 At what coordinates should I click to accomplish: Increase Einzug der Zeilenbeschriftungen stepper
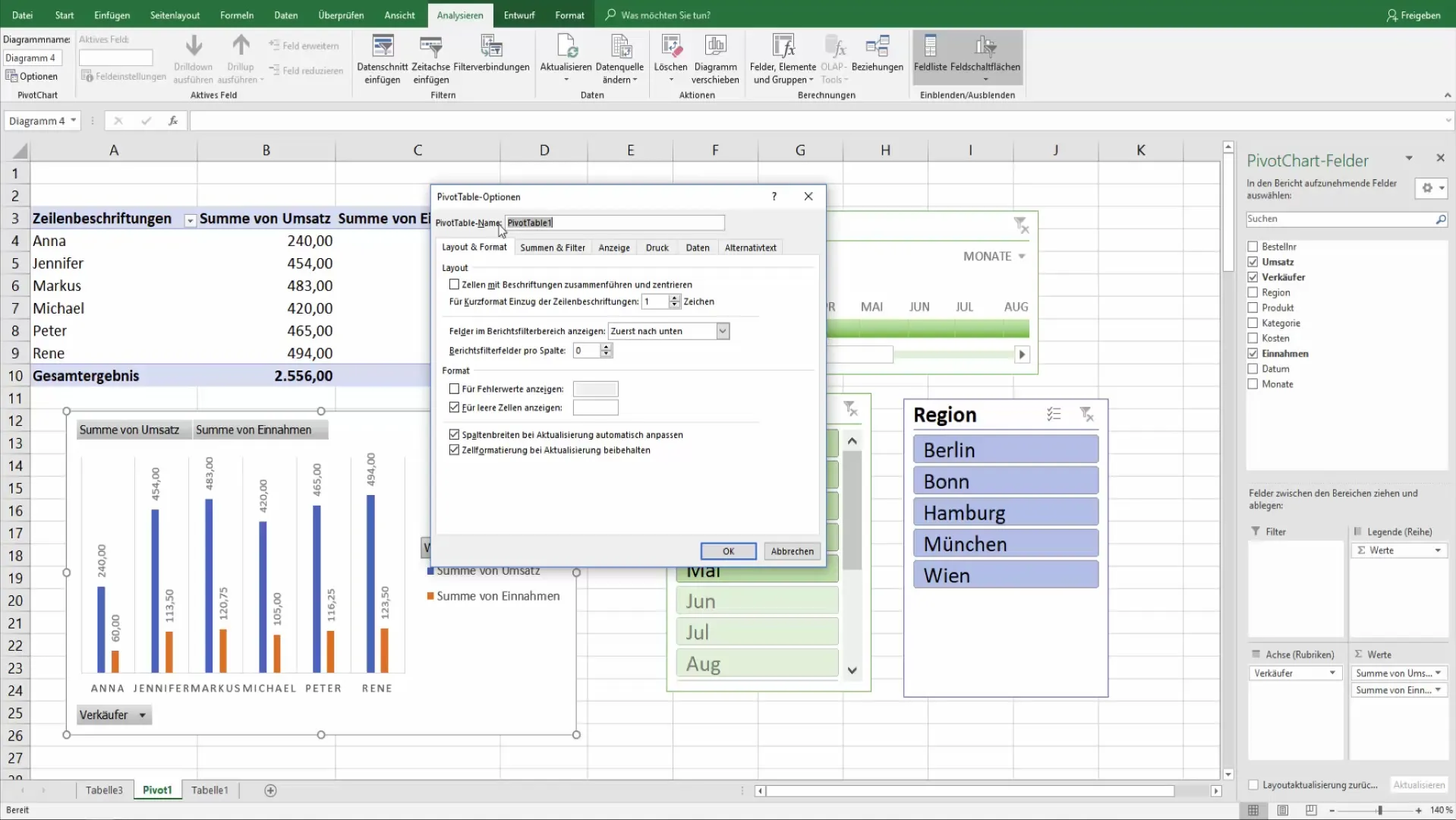pos(674,298)
